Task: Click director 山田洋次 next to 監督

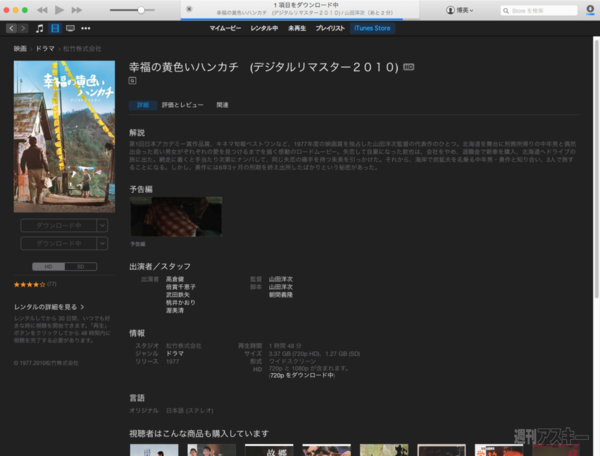Action: [x=280, y=279]
